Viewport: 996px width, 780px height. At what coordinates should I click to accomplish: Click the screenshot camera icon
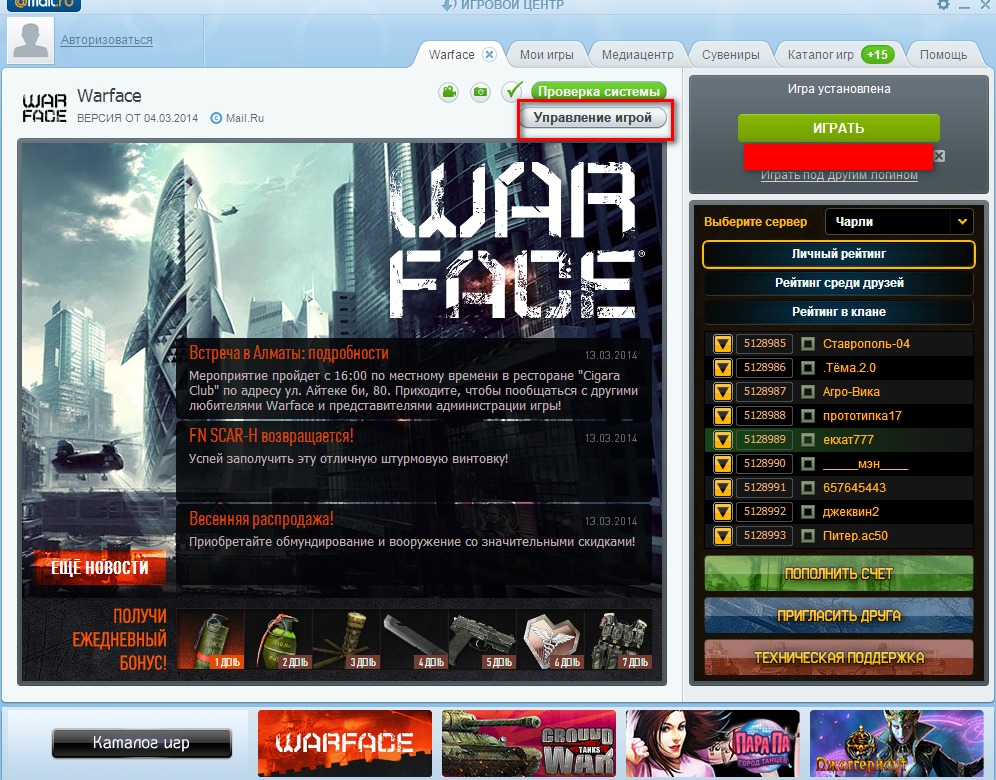(x=481, y=92)
